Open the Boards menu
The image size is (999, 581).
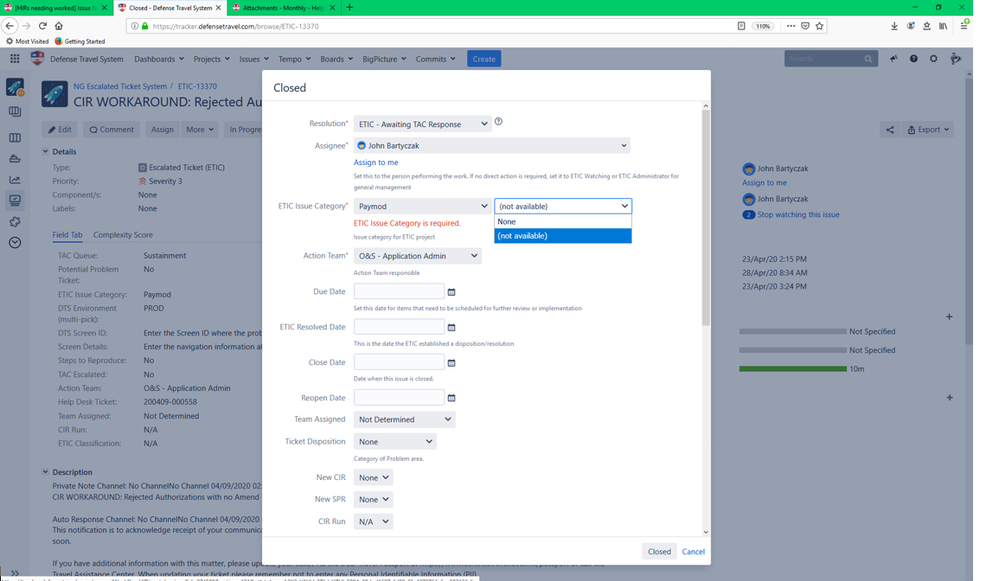tap(336, 59)
